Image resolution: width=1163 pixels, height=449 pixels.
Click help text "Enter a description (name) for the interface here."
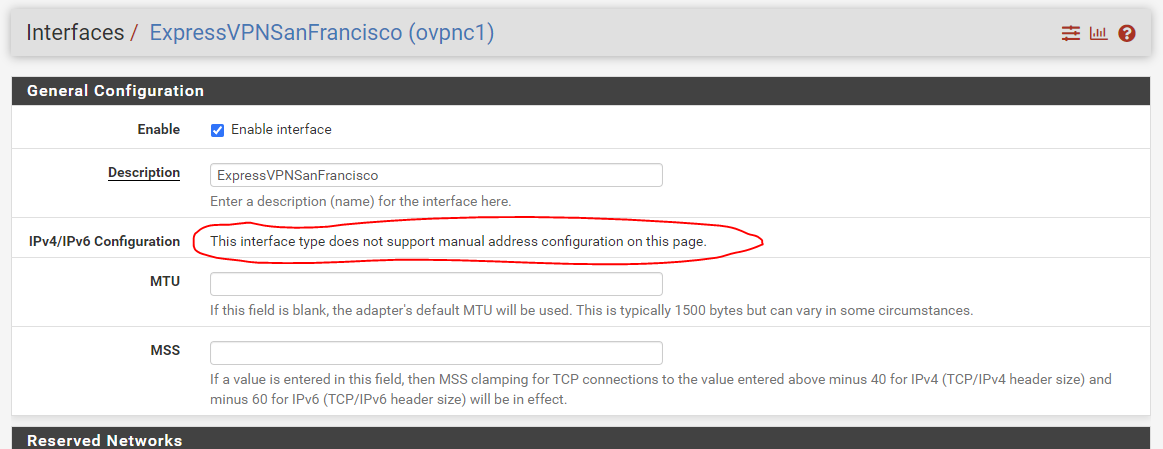pyautogui.click(x=360, y=201)
